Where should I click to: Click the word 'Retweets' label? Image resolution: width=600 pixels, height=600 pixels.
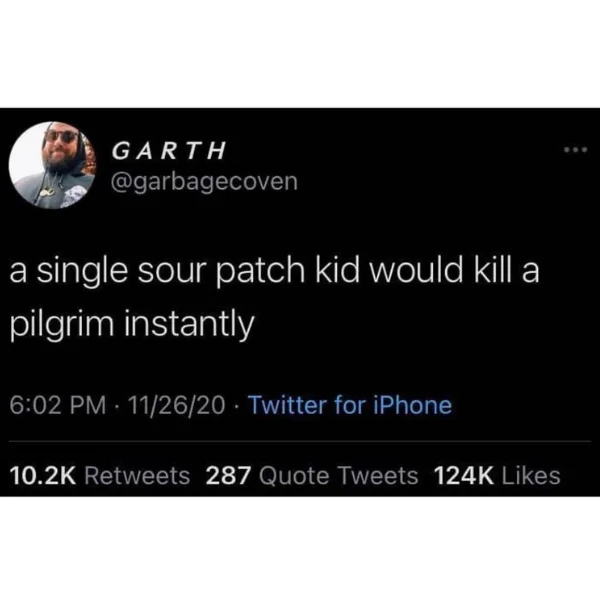pos(137,476)
